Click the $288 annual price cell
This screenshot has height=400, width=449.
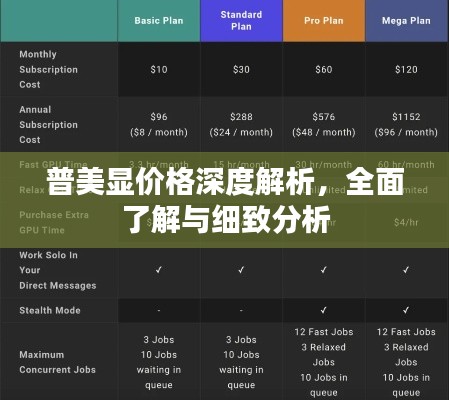tap(241, 124)
